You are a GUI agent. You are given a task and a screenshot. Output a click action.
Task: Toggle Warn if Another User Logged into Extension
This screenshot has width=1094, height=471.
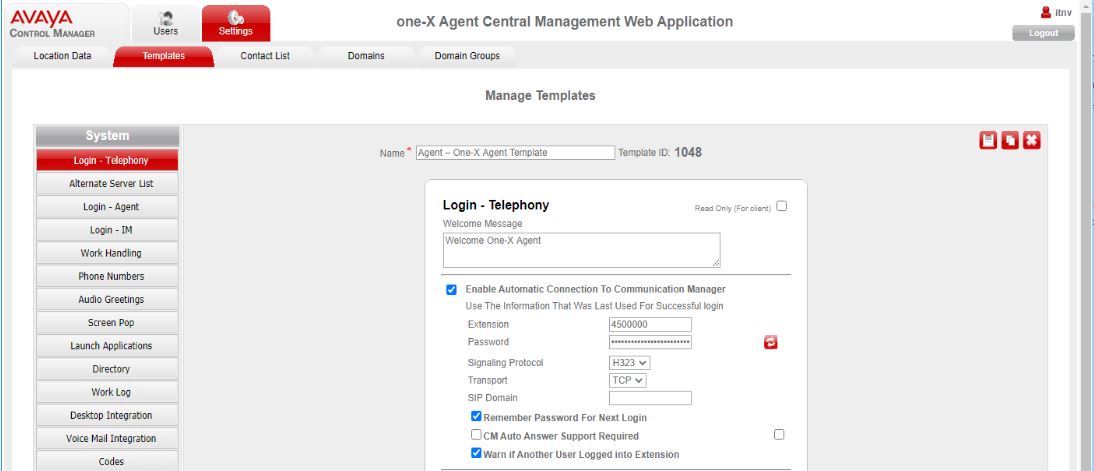476,453
